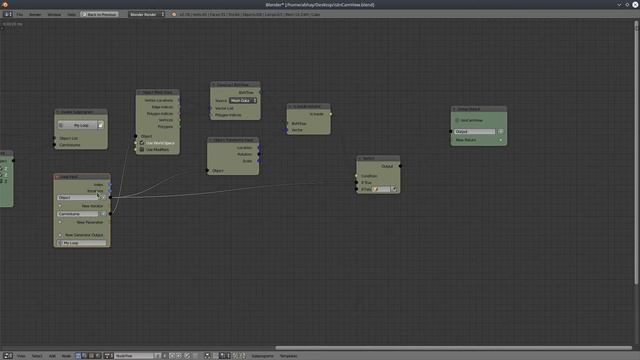This screenshot has width=640, height=360.
Task: Click the browse node tree icon
Action: (x=108, y=356)
